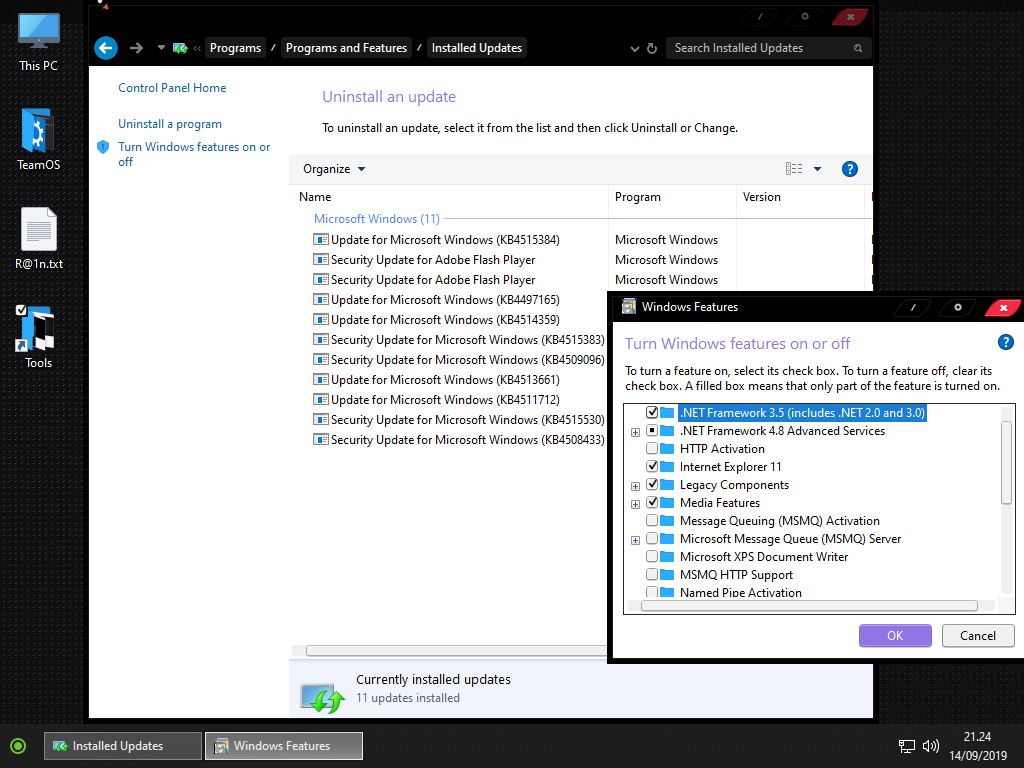Screen dimensions: 1024x768
Task: Open the Uninstall a program link
Action: [170, 124]
